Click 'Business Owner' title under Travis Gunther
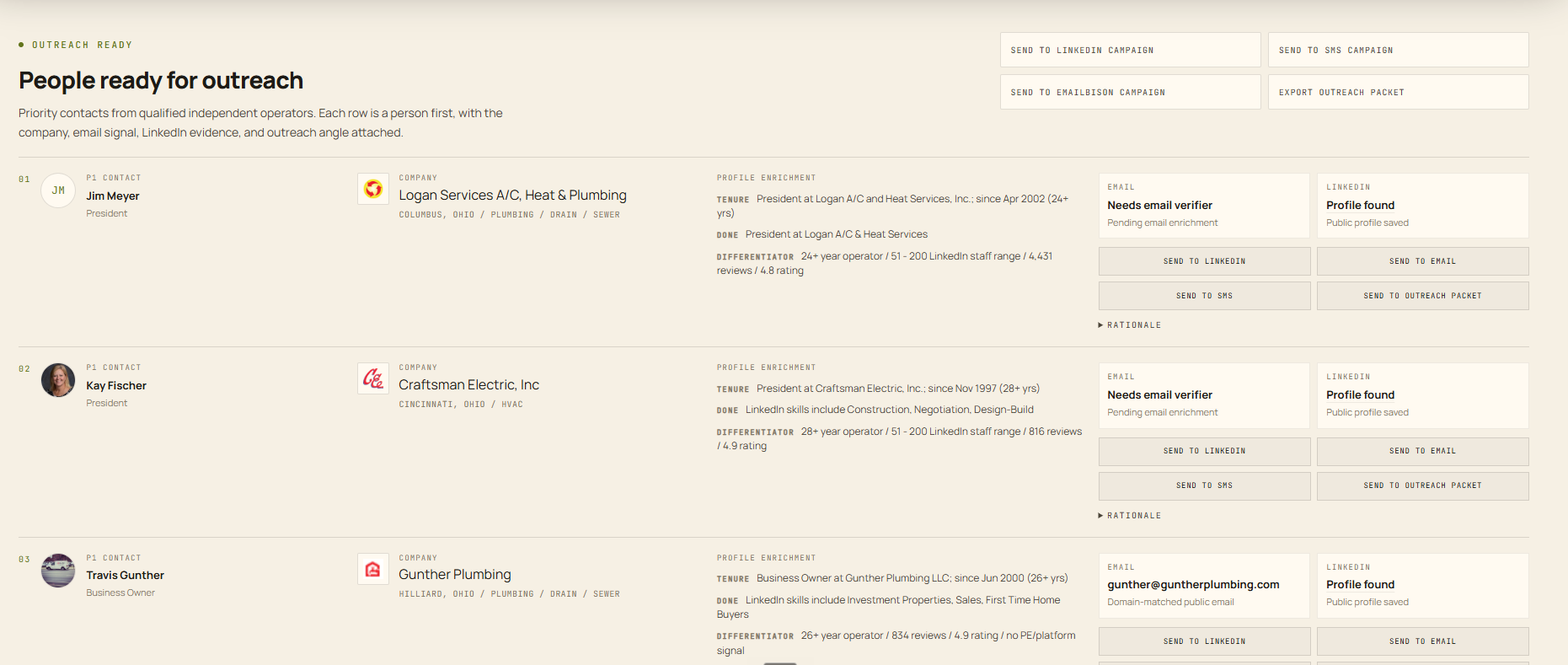This screenshot has width=1568, height=665. tap(120, 593)
